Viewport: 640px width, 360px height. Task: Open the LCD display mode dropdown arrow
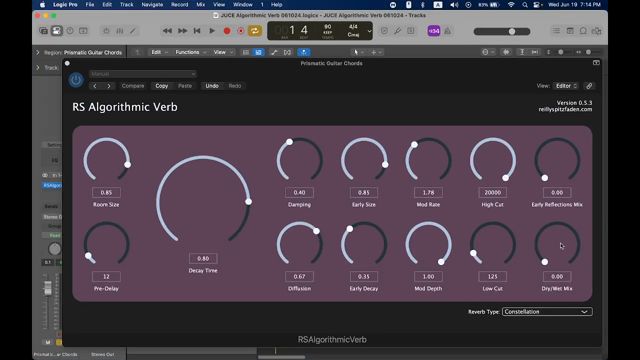point(369,31)
